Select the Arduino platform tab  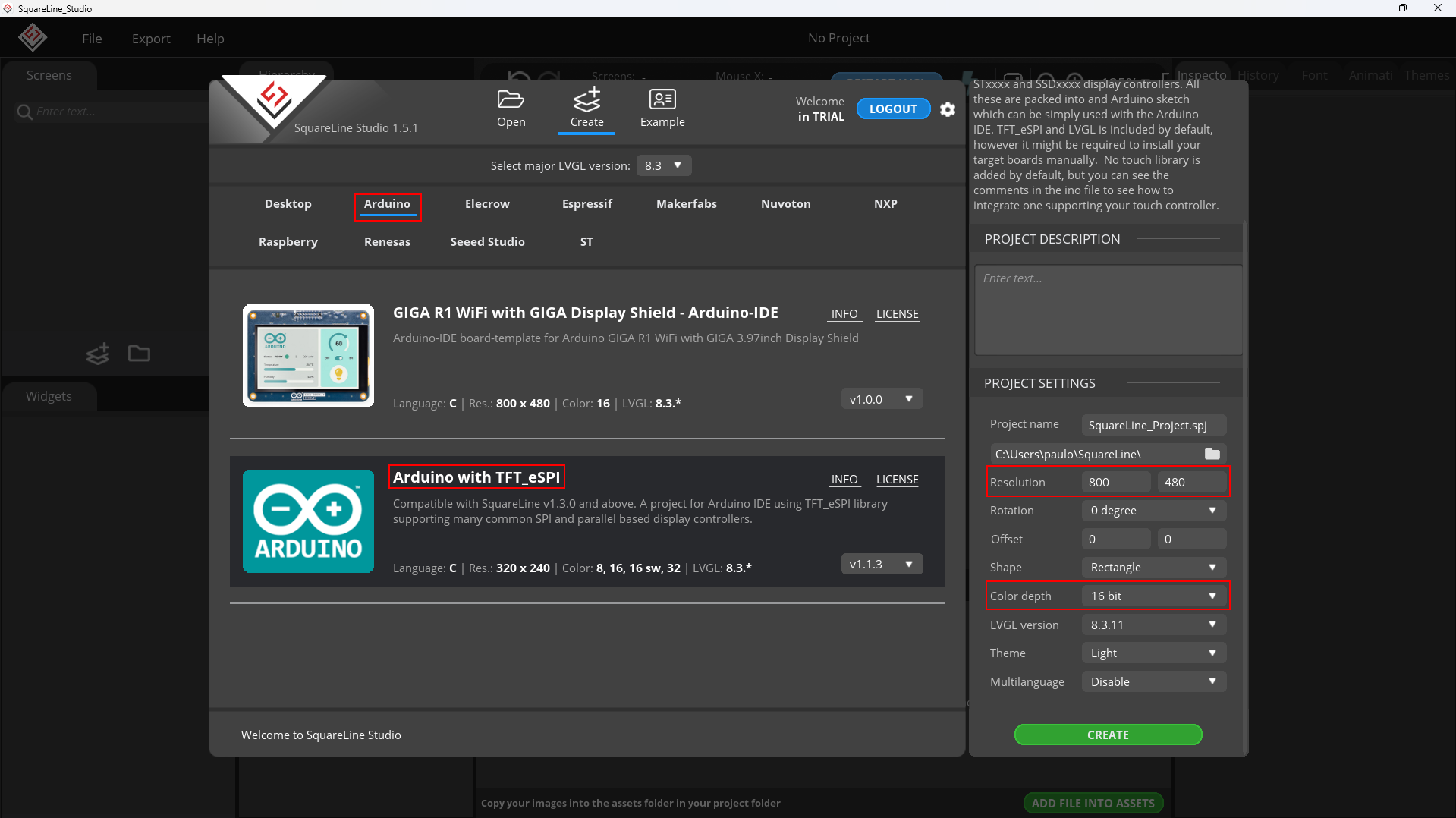pyautogui.click(x=387, y=203)
